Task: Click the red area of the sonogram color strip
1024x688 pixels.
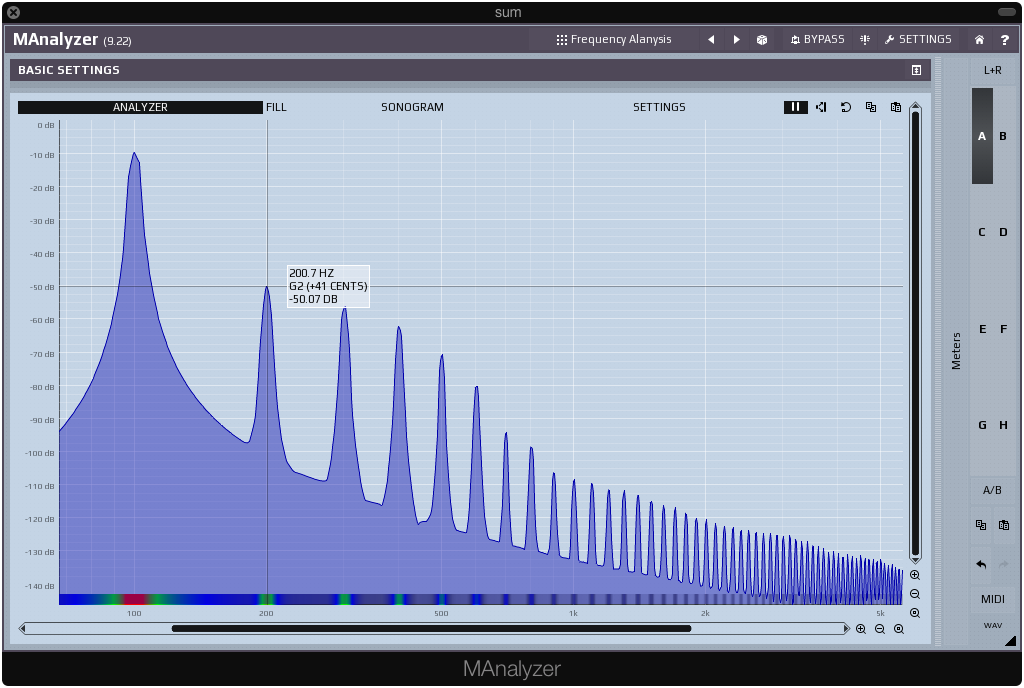Action: pyautogui.click(x=134, y=599)
